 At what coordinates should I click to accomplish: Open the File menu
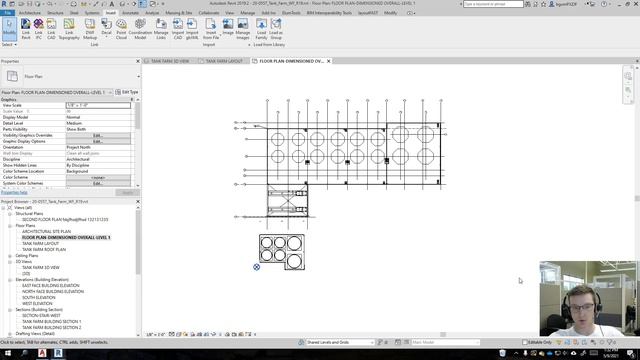pos(7,13)
